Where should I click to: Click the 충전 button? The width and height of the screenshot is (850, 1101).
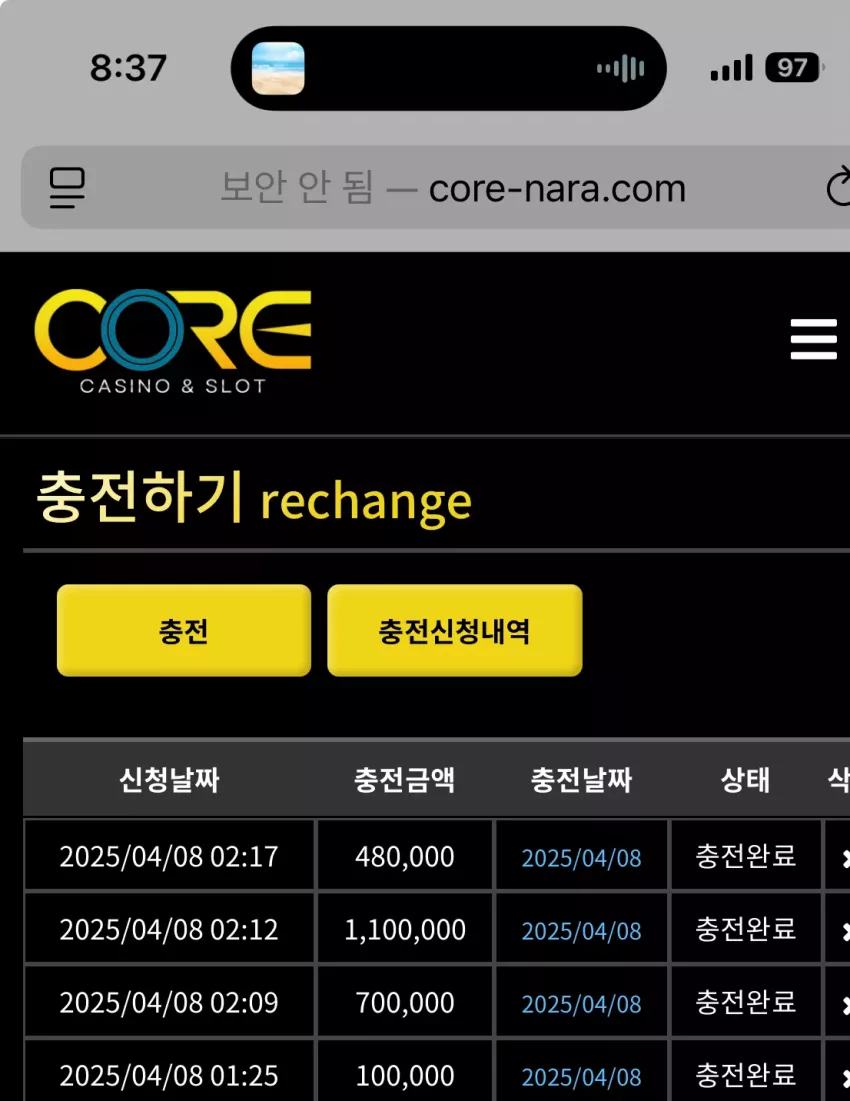pyautogui.click(x=184, y=631)
